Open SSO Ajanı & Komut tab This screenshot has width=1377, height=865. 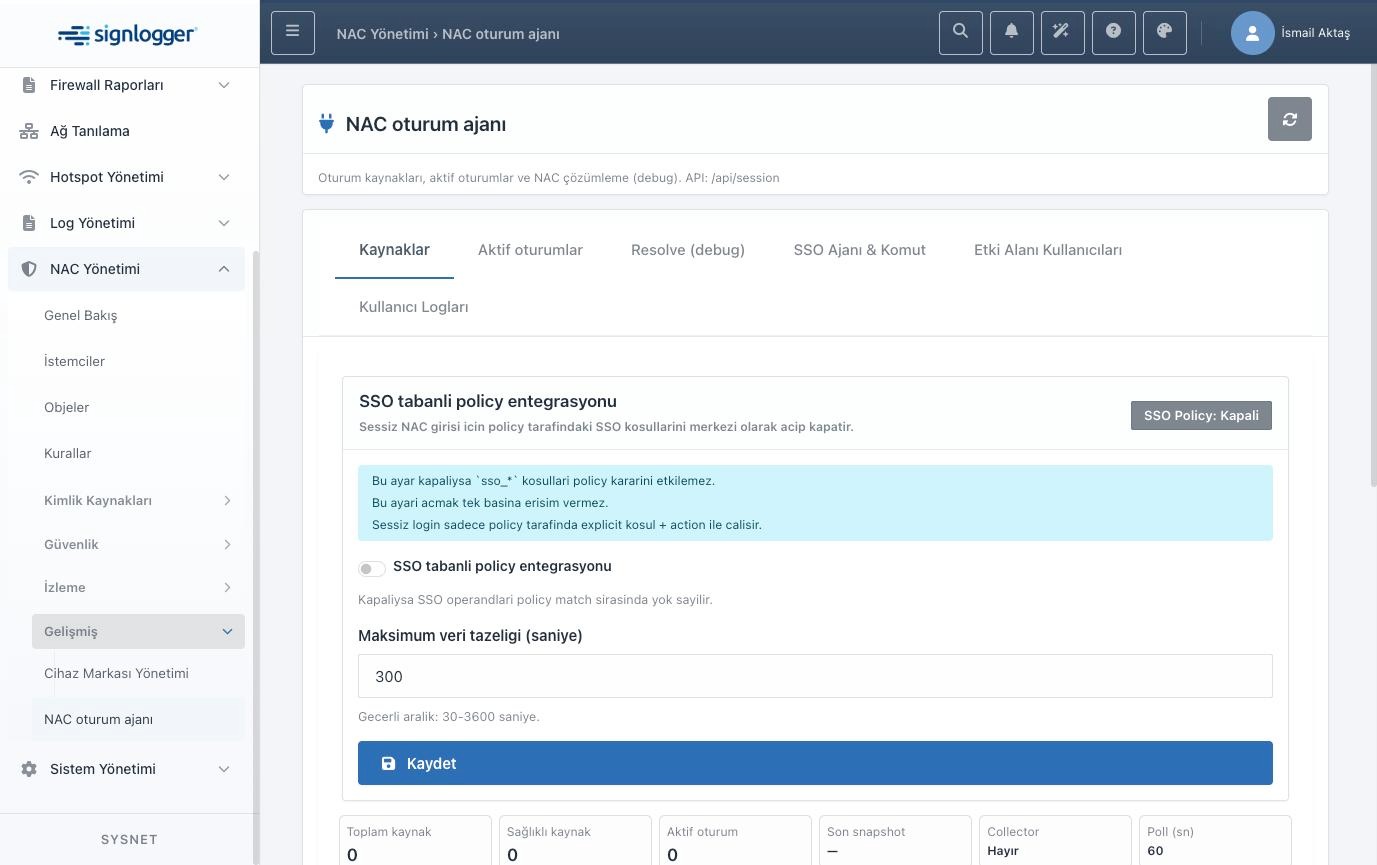click(860, 250)
